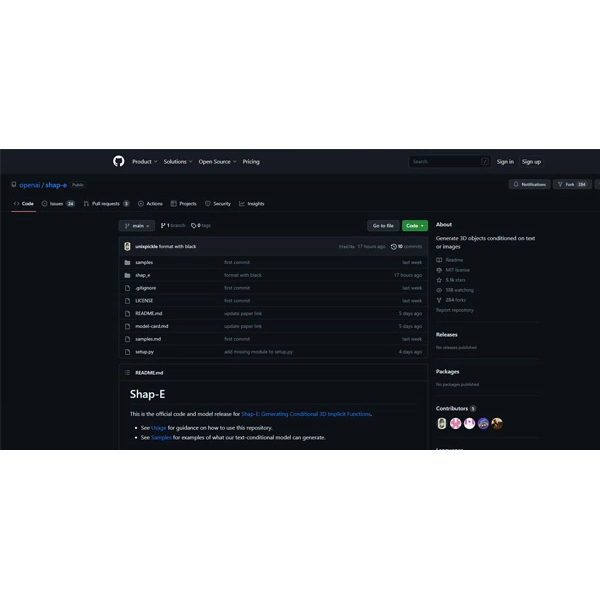Expand the Product menu
Viewport: 600px width, 600px height.
point(144,161)
